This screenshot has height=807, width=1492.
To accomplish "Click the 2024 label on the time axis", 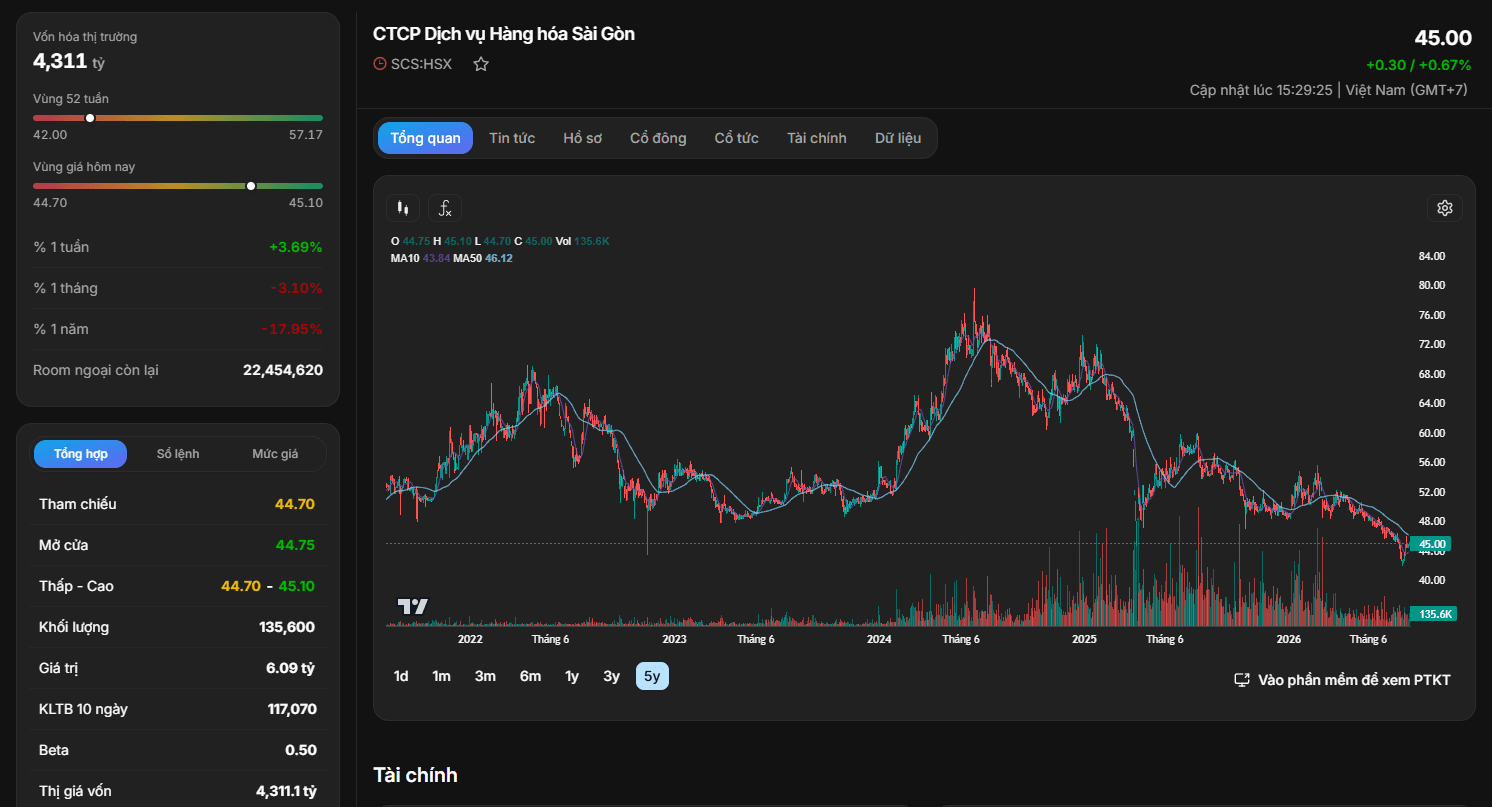I will point(879,639).
